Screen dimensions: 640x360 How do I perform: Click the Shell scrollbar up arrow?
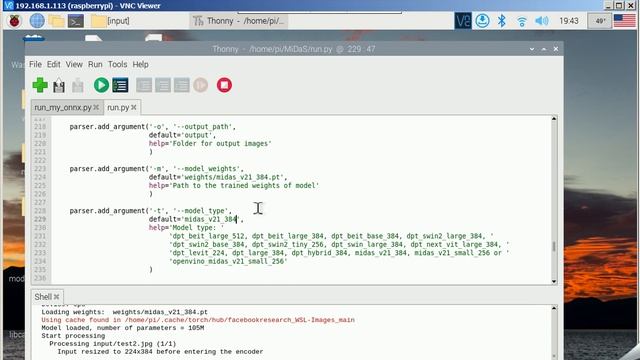[x=554, y=308]
